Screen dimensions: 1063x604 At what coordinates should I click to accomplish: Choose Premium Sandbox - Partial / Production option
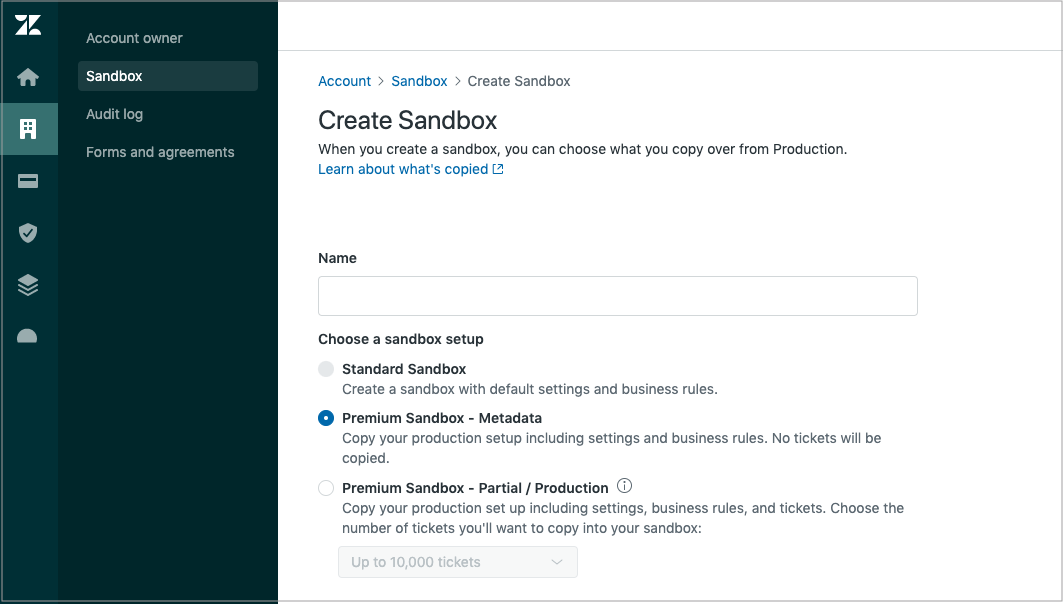click(326, 488)
